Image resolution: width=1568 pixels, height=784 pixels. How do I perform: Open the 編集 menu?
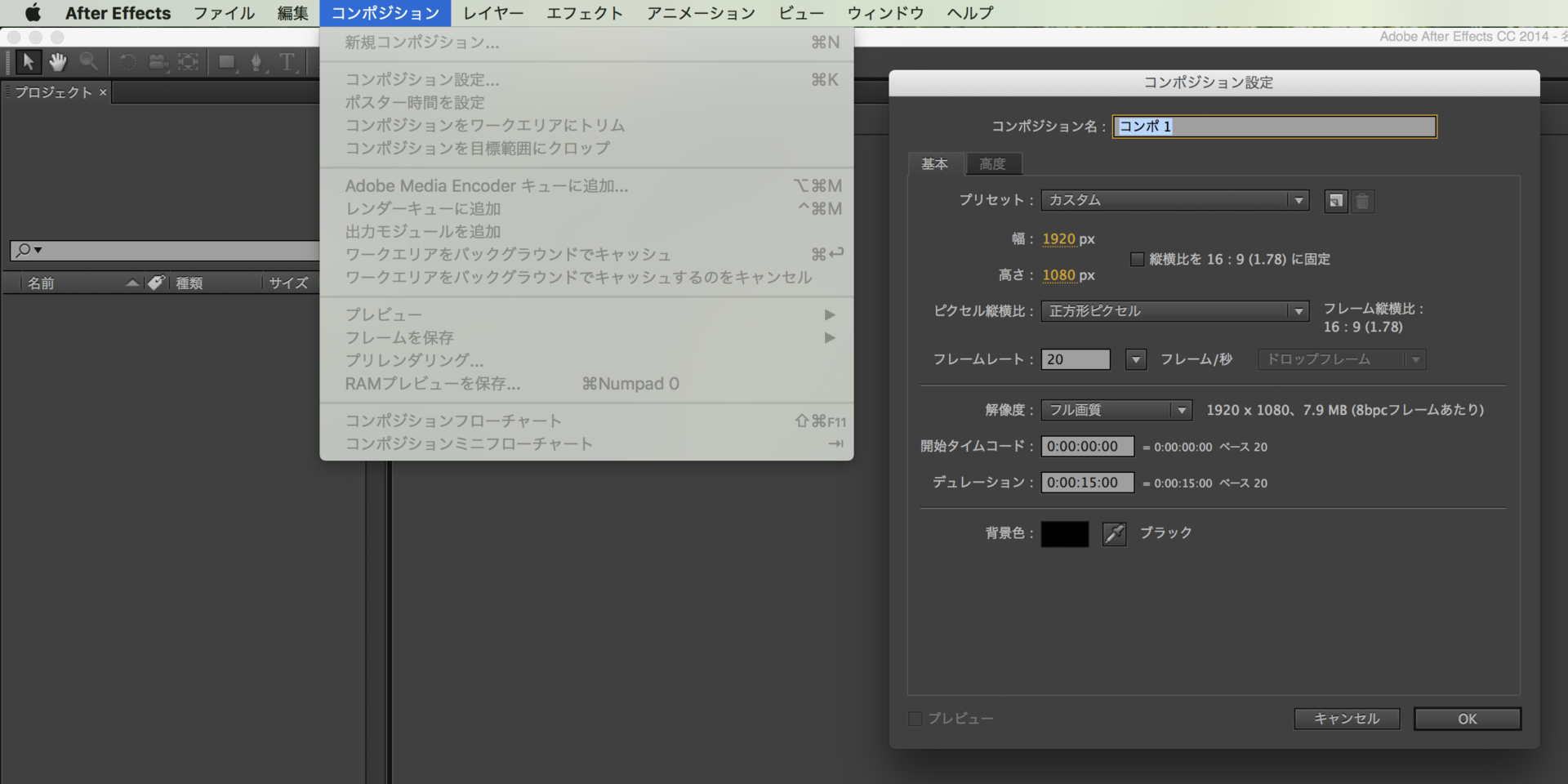pyautogui.click(x=292, y=13)
